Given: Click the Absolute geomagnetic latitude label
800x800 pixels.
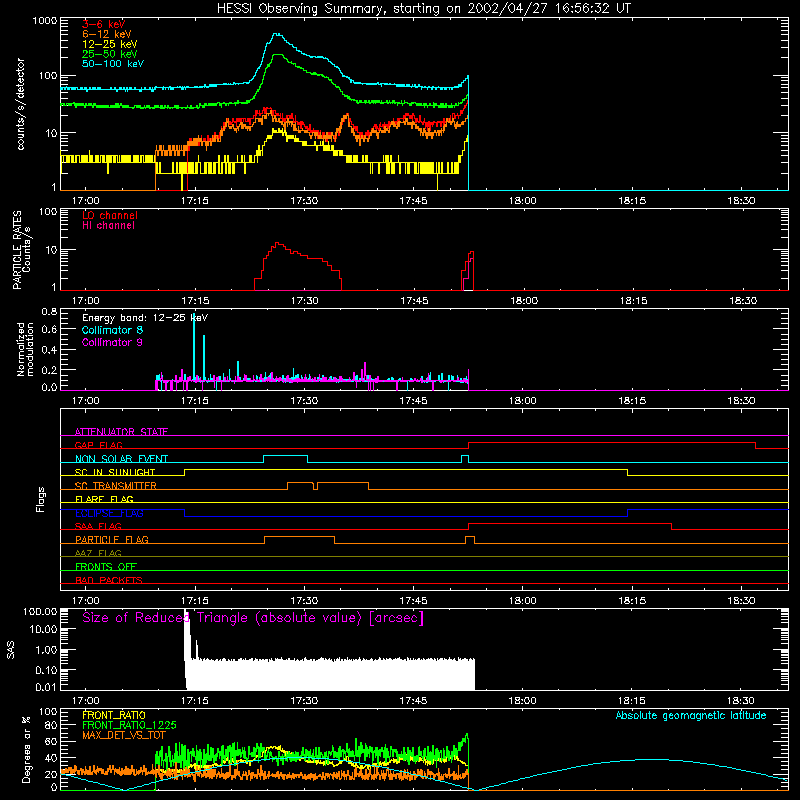Looking at the screenshot, I should pyautogui.click(x=691, y=715).
